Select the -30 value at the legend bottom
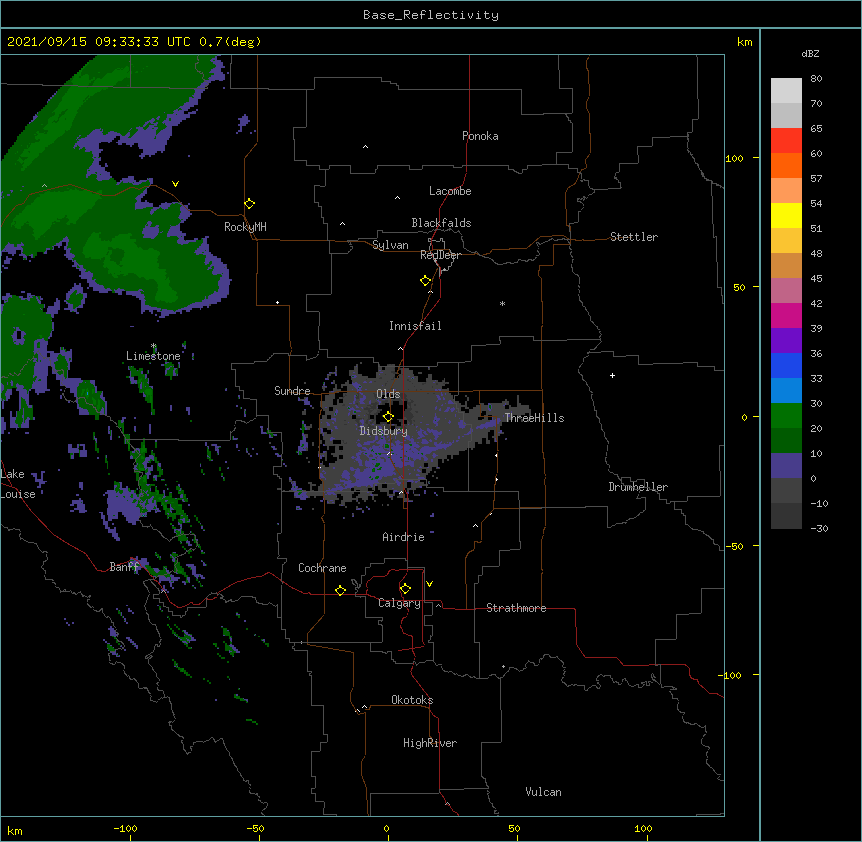The height and width of the screenshot is (842, 862). click(x=819, y=528)
